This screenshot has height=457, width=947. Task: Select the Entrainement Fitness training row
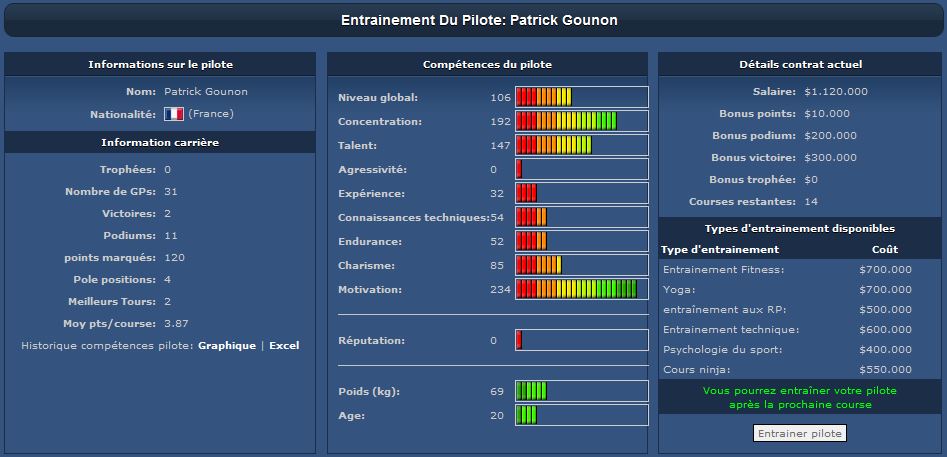(x=800, y=270)
